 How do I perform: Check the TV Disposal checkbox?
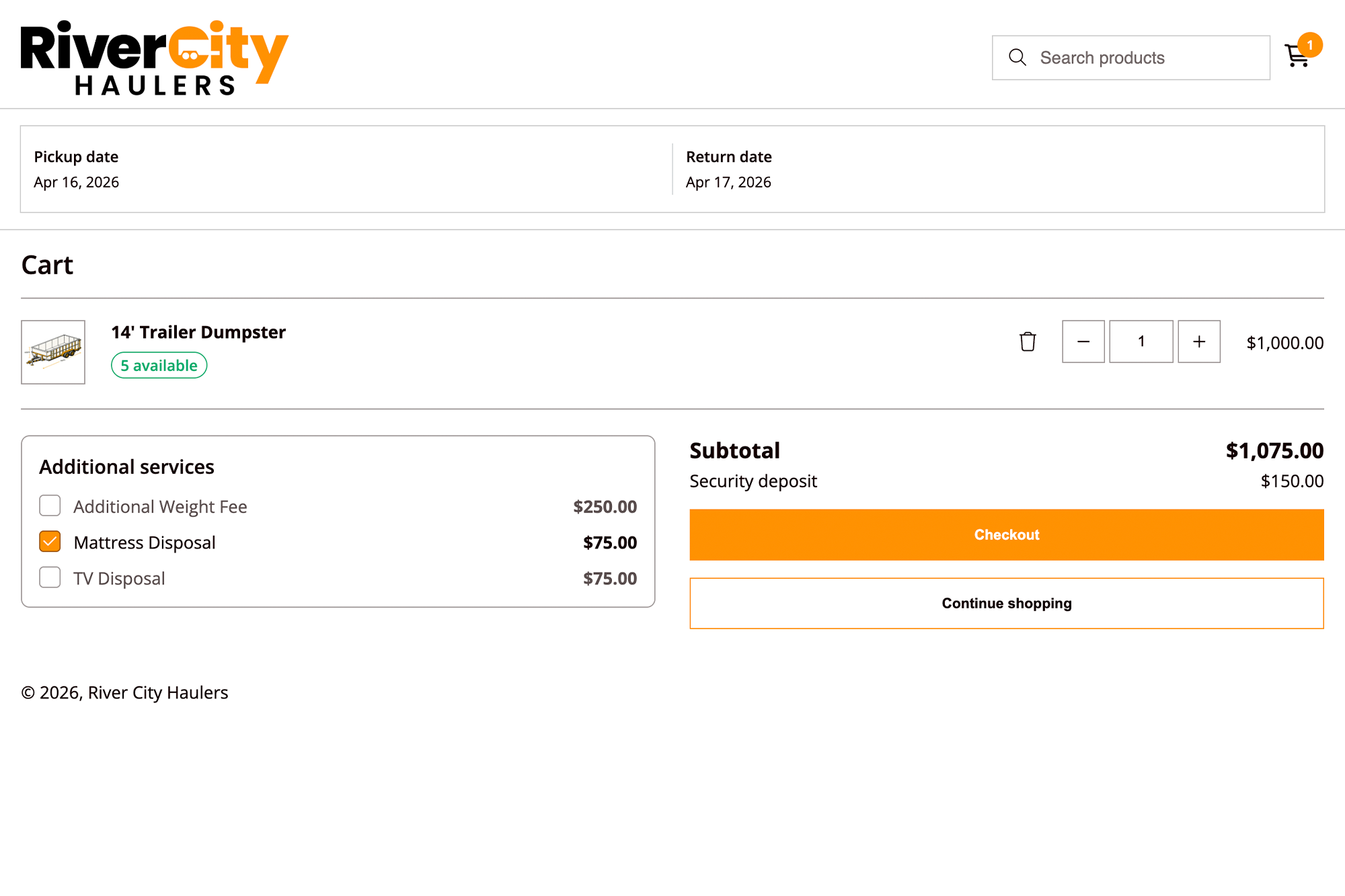click(50, 577)
